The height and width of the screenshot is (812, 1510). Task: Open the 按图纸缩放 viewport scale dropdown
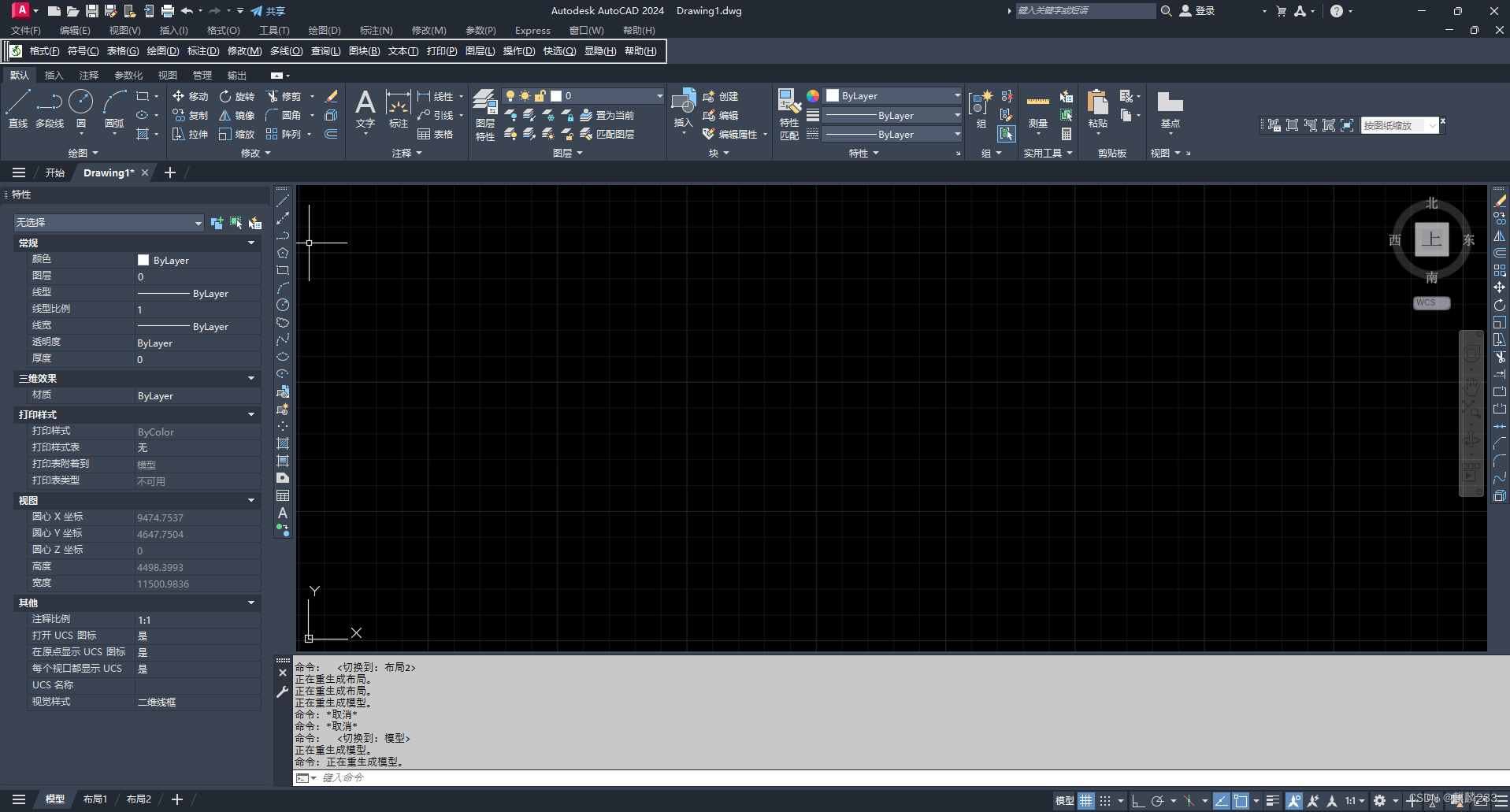(x=1400, y=125)
